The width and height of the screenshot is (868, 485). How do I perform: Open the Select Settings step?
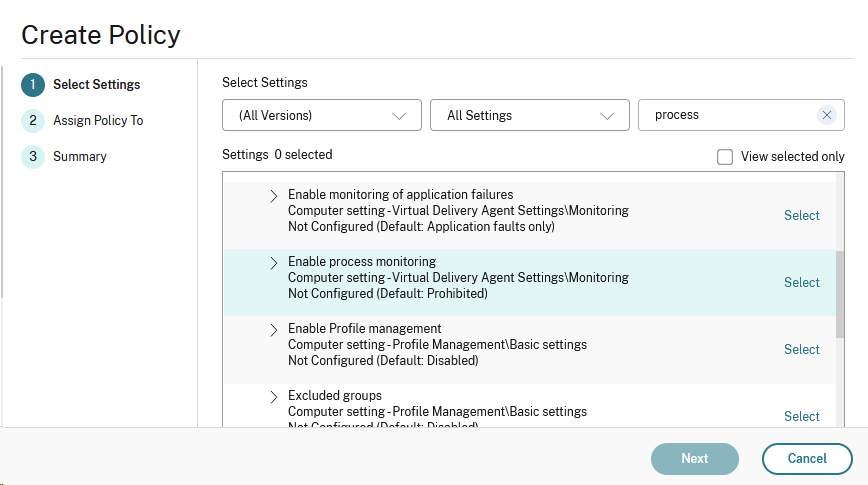(96, 85)
